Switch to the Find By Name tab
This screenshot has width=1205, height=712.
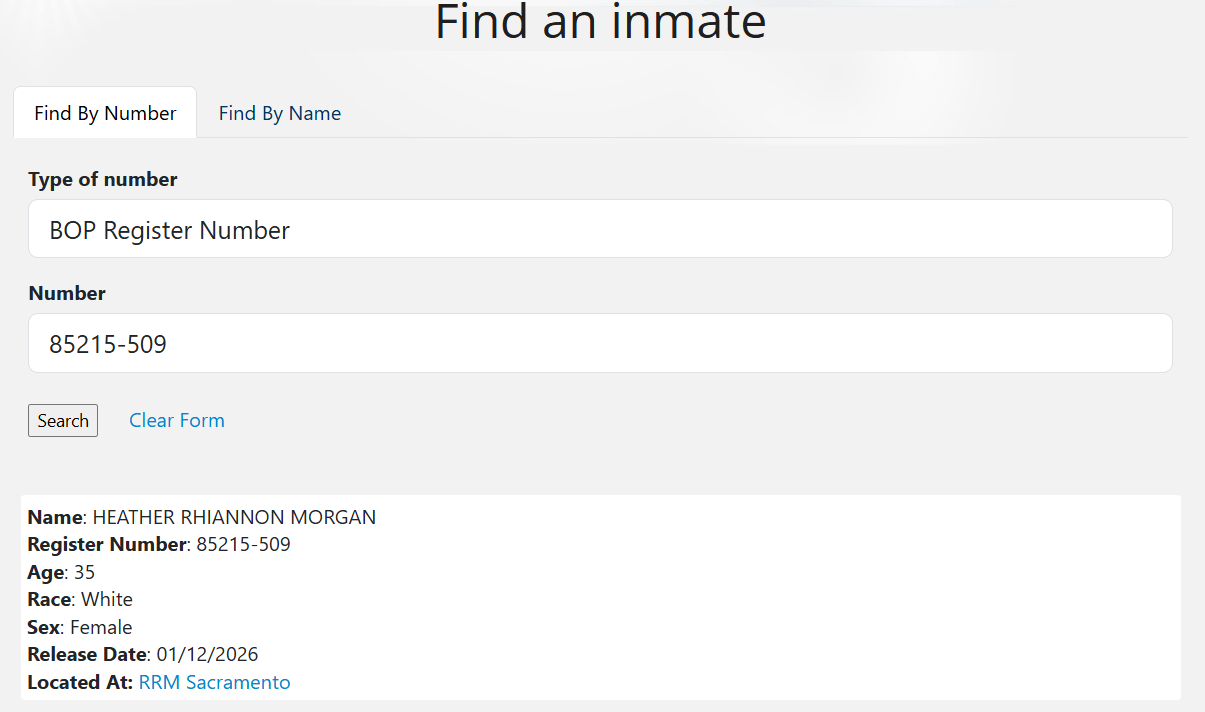[x=280, y=113]
